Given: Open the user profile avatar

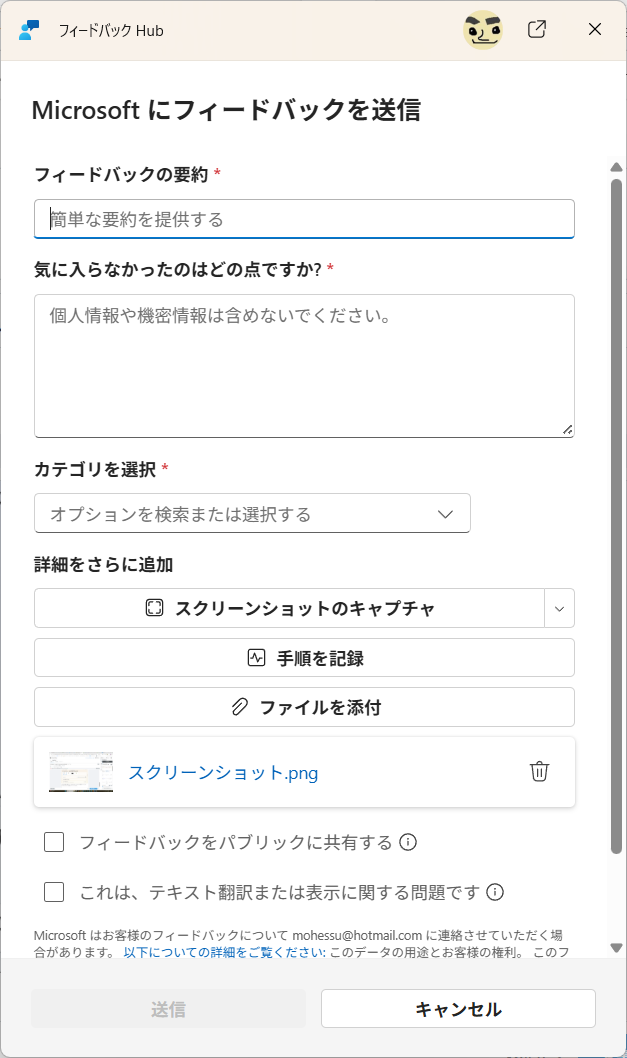Looking at the screenshot, I should (x=483, y=30).
